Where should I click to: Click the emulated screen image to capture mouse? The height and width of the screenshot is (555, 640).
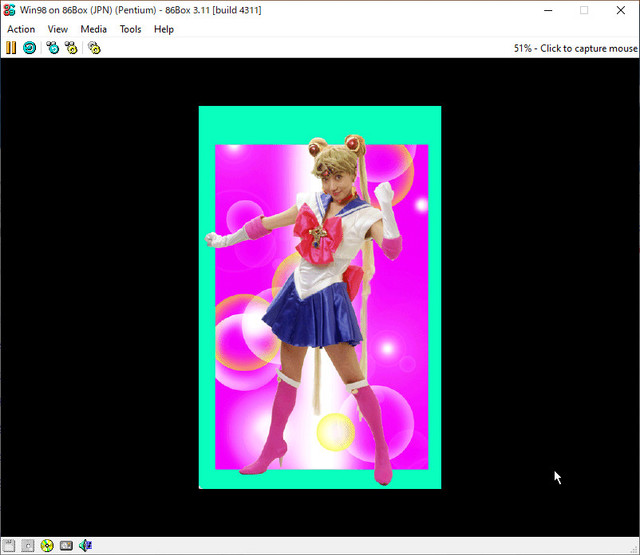click(x=320, y=297)
